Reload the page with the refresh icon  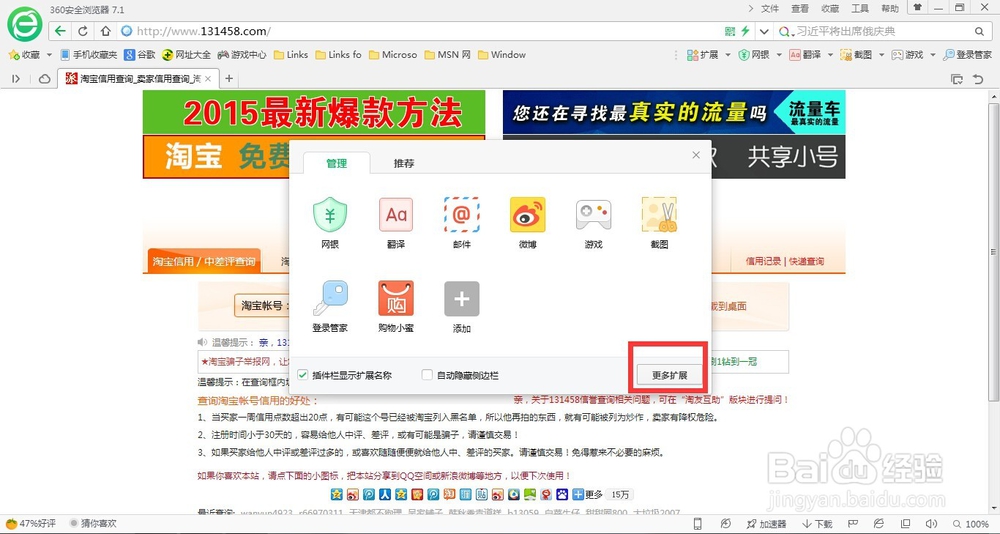[x=82, y=31]
